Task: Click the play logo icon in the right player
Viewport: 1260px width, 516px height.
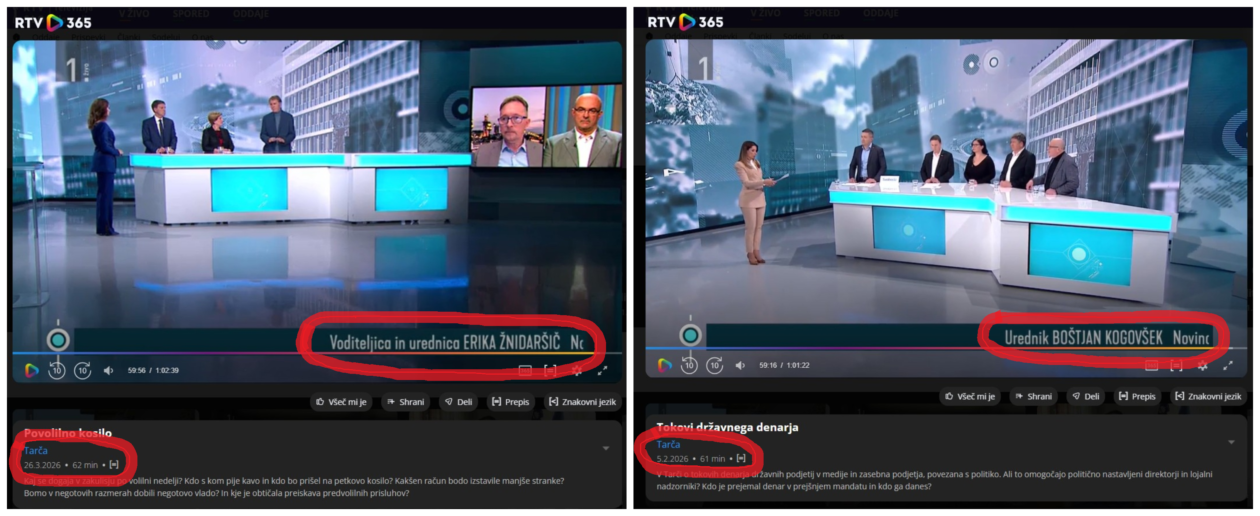Action: point(664,365)
